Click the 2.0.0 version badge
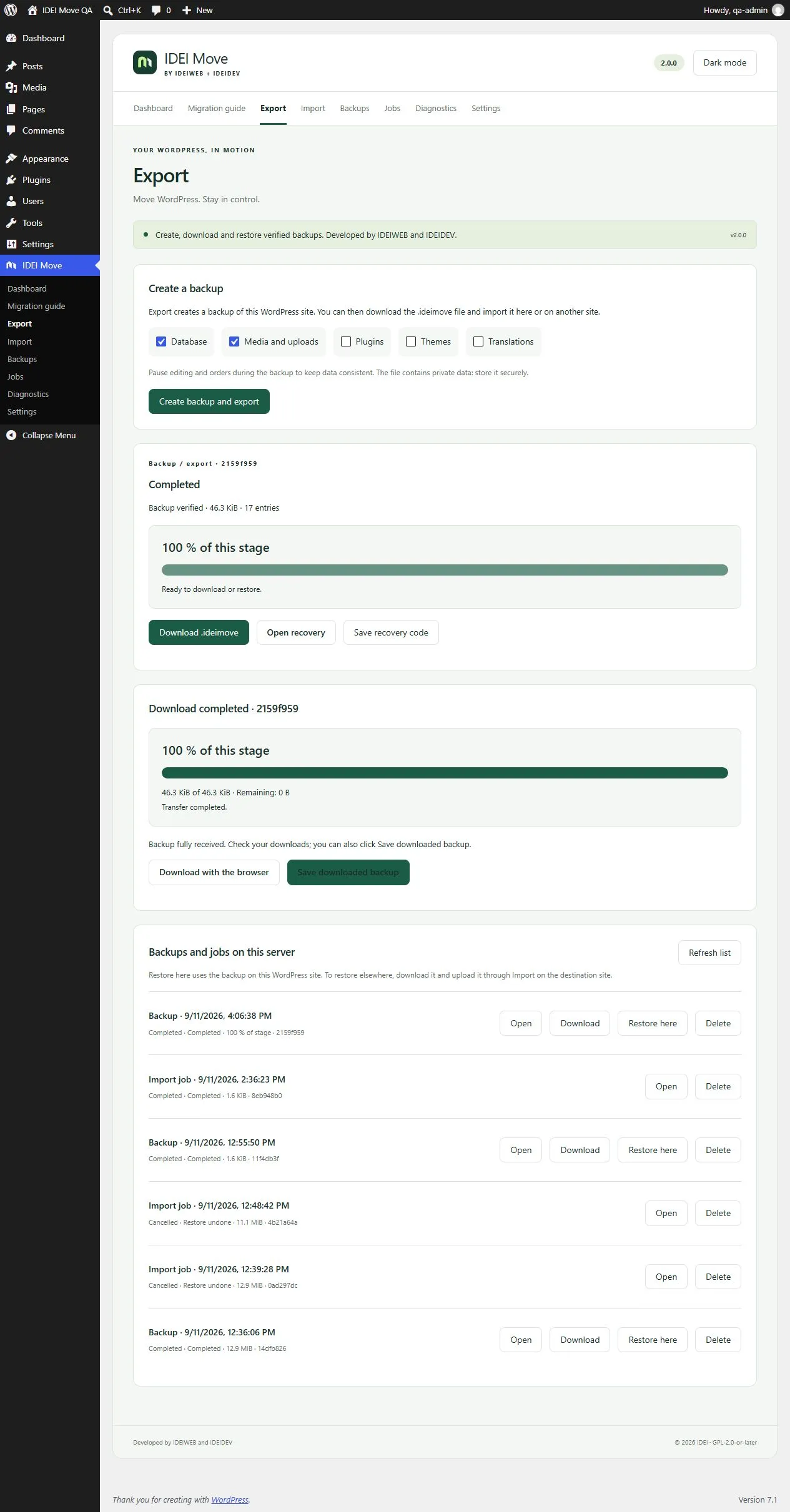This screenshot has width=790, height=1512. click(669, 62)
